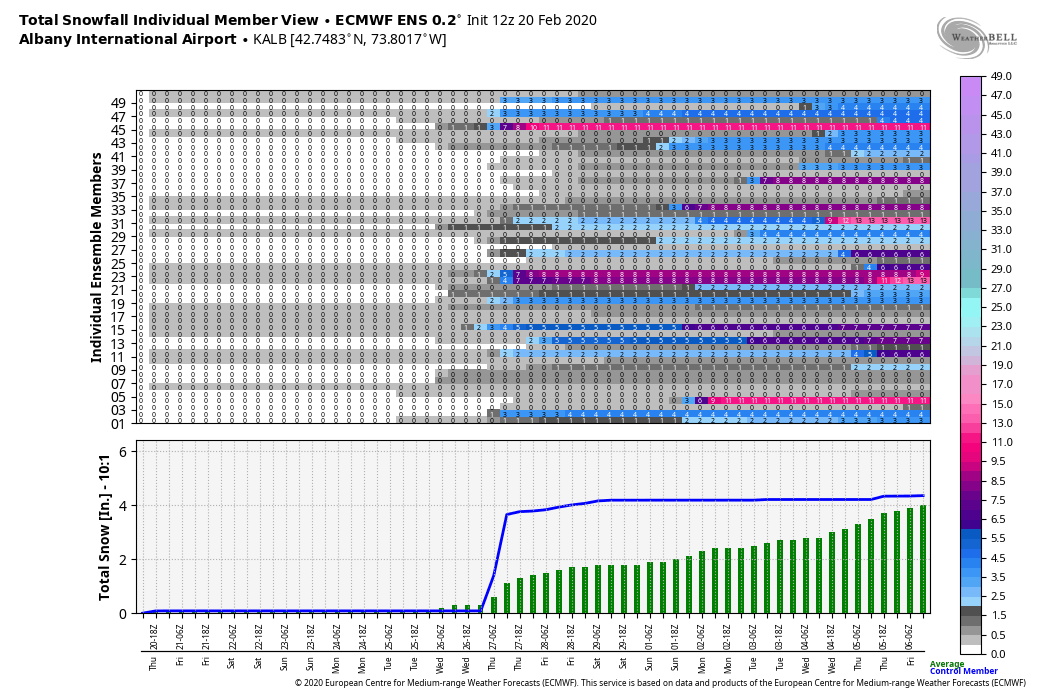Click the 04-18Z time tick label
The width and height of the screenshot is (1040, 696).
[x=831, y=637]
